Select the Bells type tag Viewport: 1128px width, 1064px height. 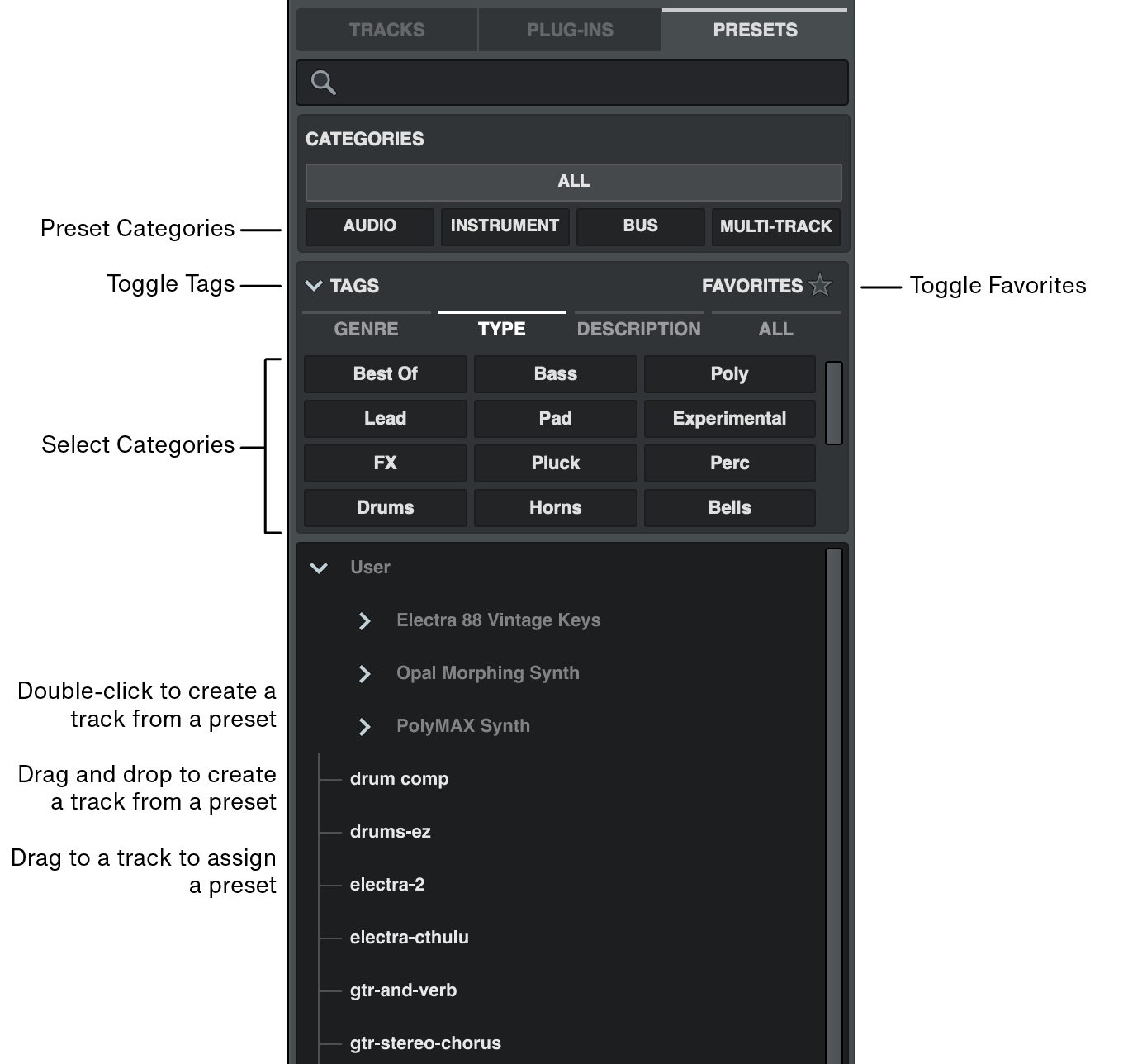coord(728,507)
